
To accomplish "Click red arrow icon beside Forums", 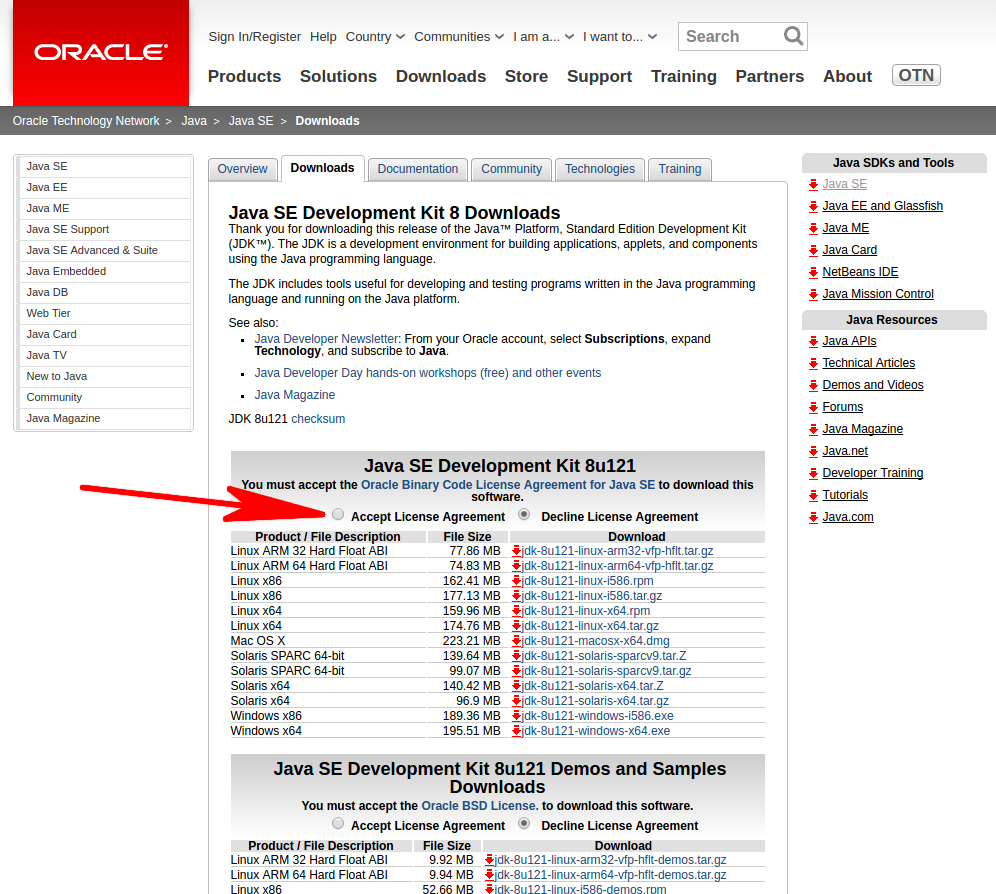I will pos(813,407).
